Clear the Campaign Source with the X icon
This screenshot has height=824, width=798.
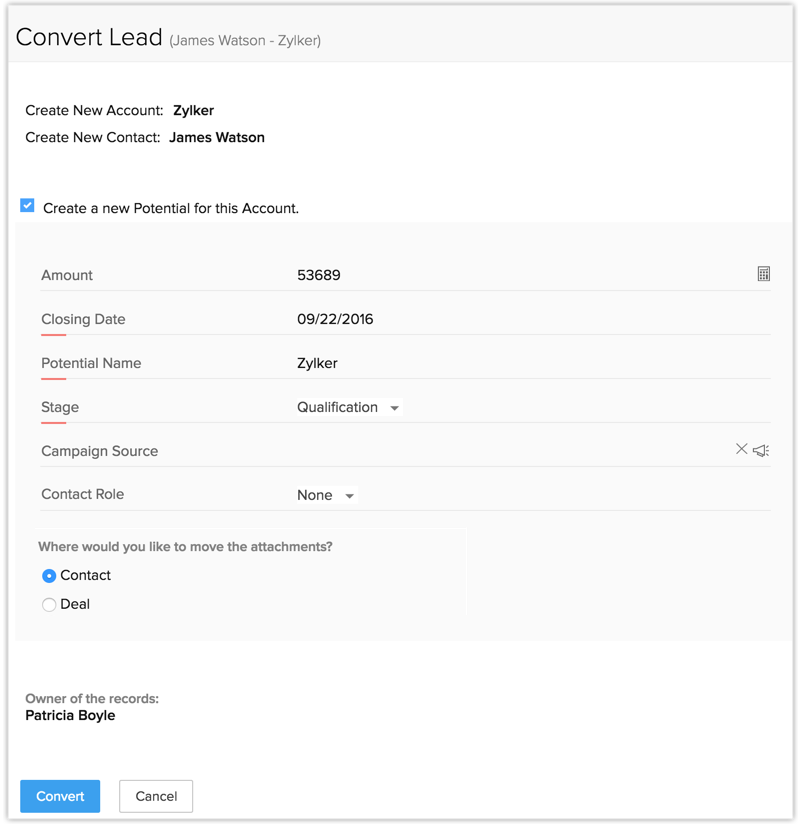click(741, 450)
